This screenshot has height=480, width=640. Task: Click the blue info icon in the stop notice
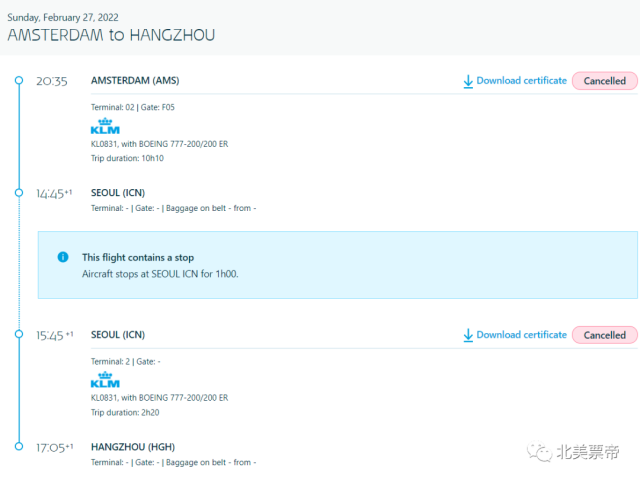pyautogui.click(x=63, y=257)
